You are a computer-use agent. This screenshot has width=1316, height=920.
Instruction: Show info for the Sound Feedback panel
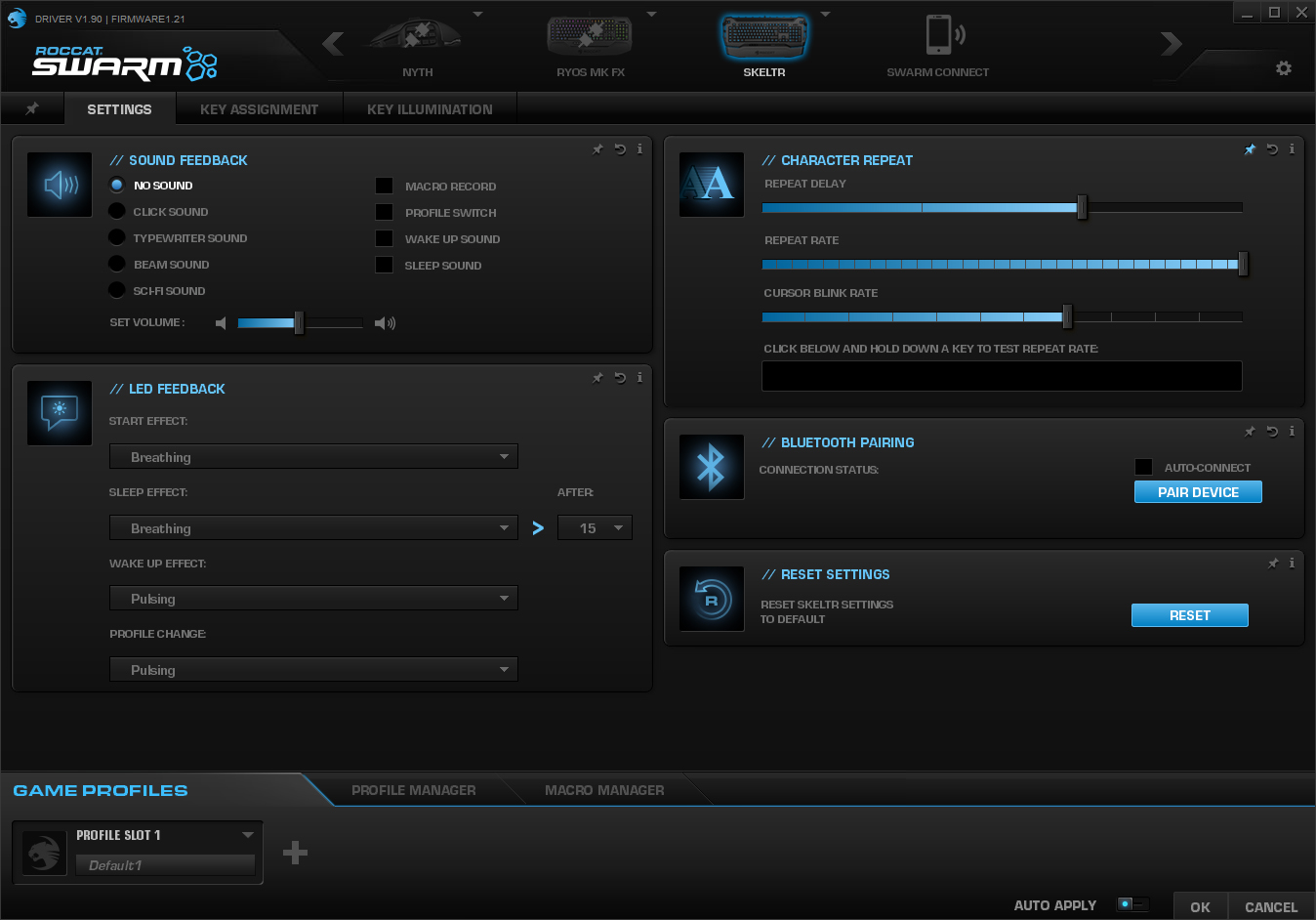639,149
